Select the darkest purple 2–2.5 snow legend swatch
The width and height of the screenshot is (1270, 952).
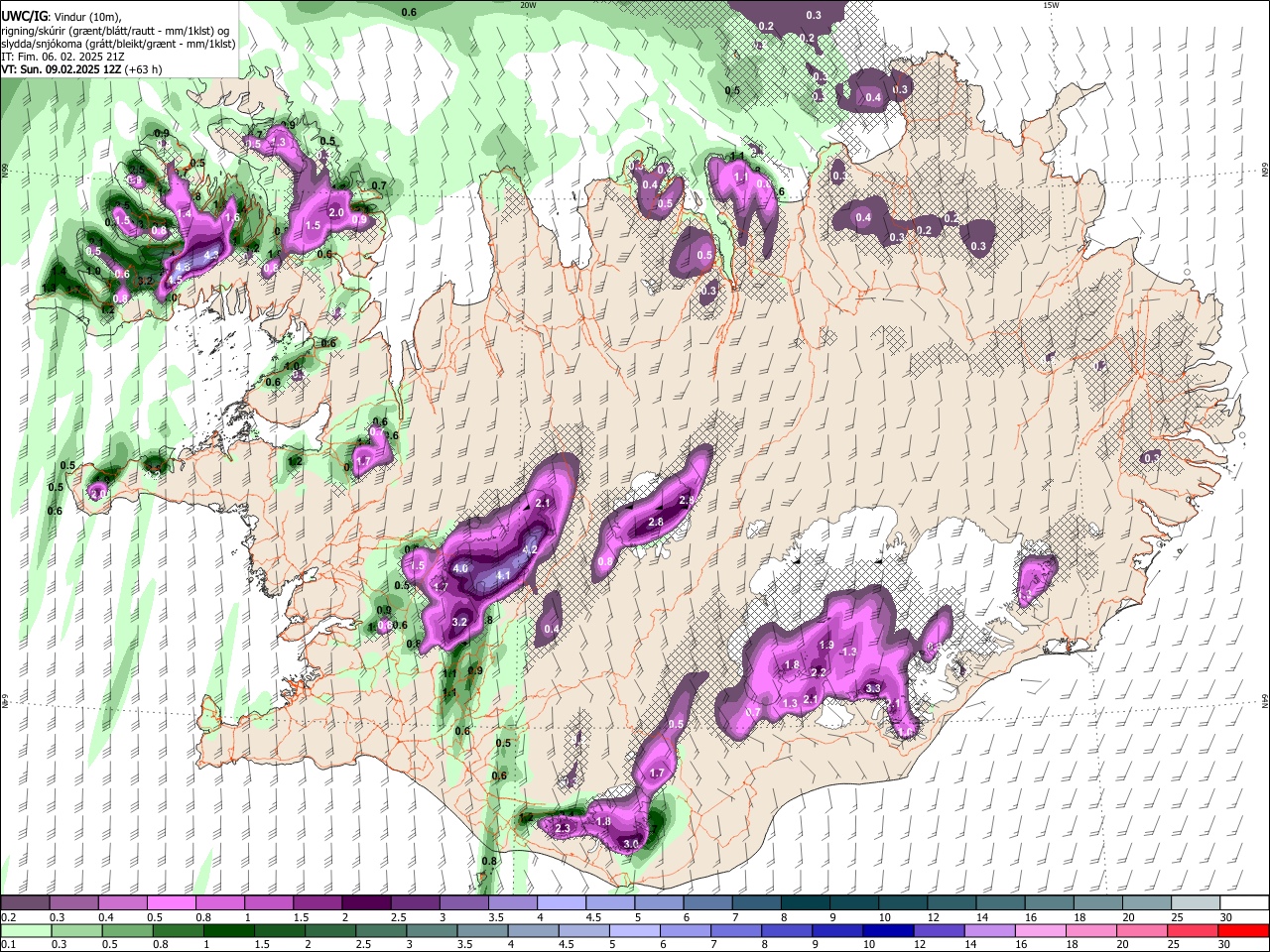[x=365, y=903]
